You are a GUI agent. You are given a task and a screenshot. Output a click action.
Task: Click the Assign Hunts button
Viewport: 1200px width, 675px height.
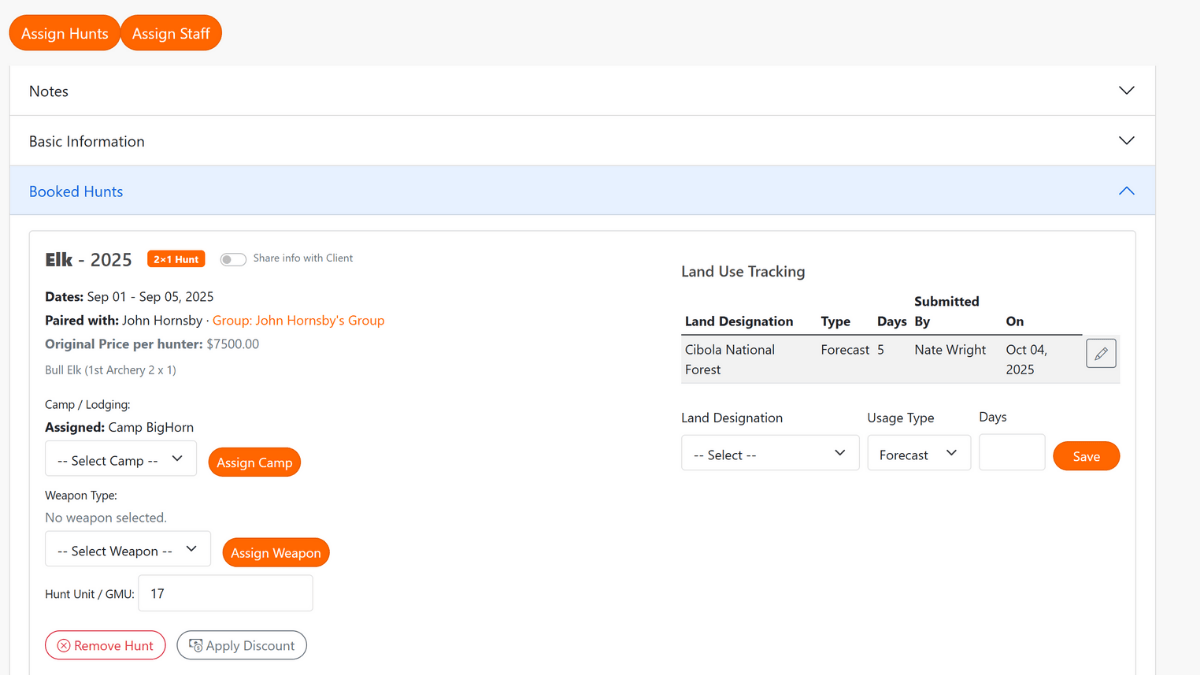coord(65,33)
